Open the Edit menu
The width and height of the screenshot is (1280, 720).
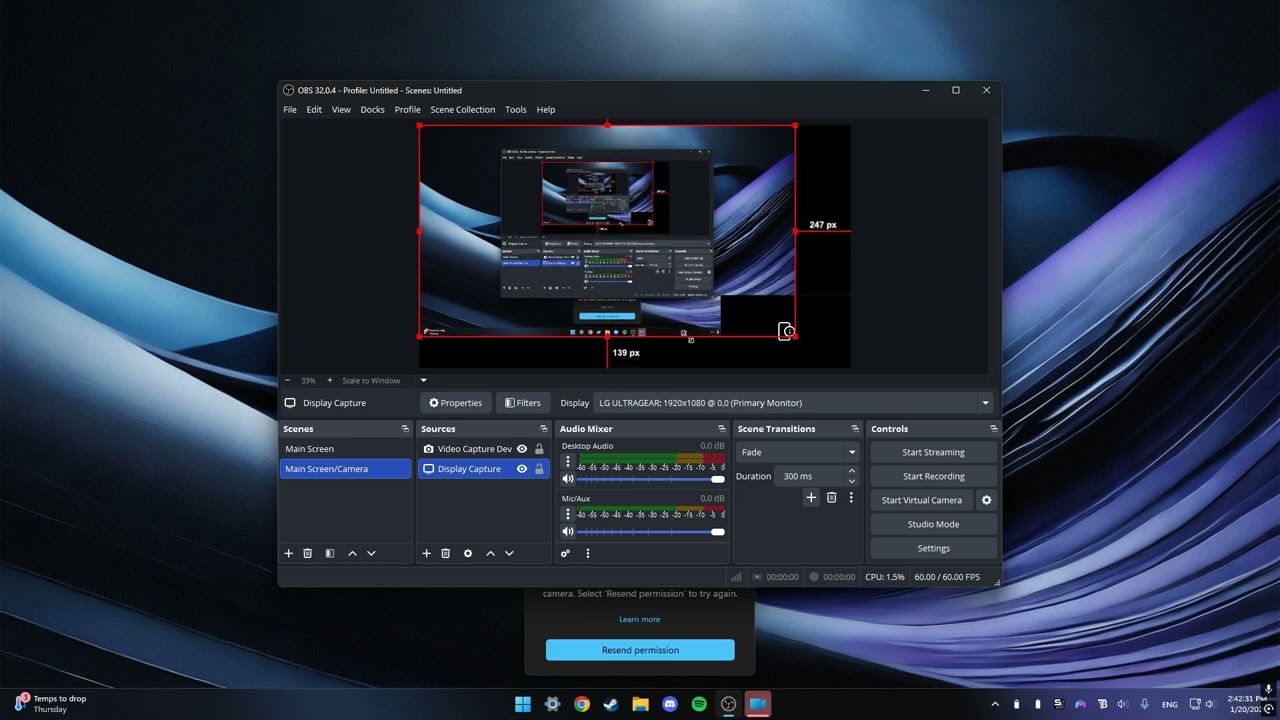point(314,110)
